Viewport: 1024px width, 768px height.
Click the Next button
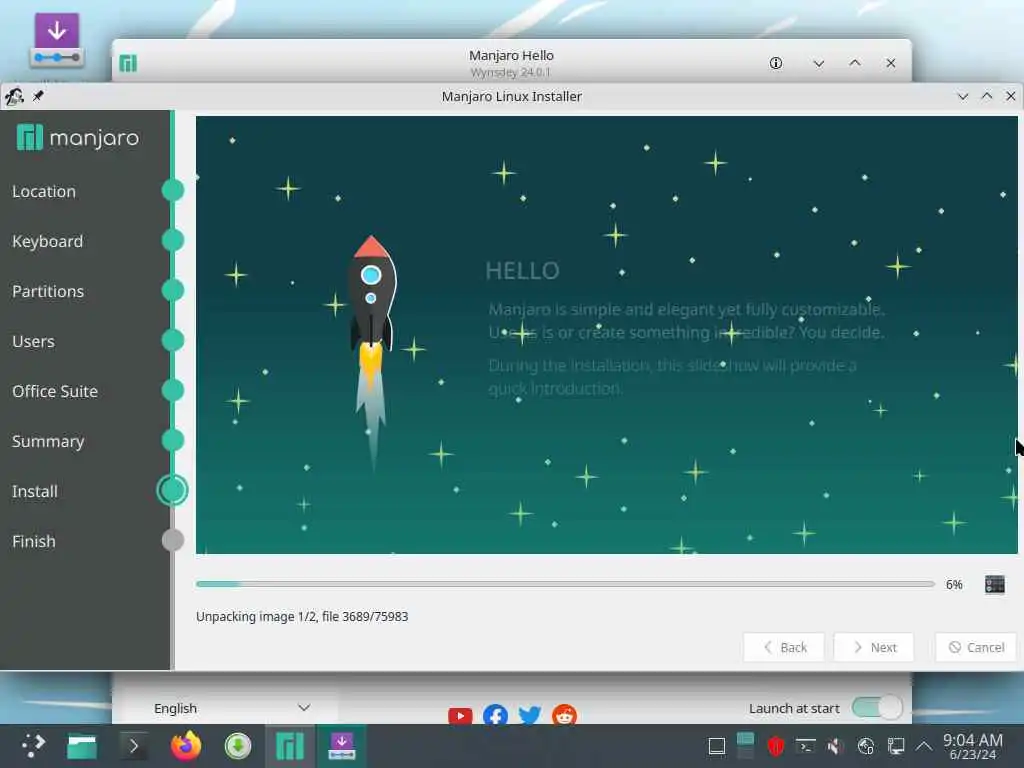(x=874, y=647)
